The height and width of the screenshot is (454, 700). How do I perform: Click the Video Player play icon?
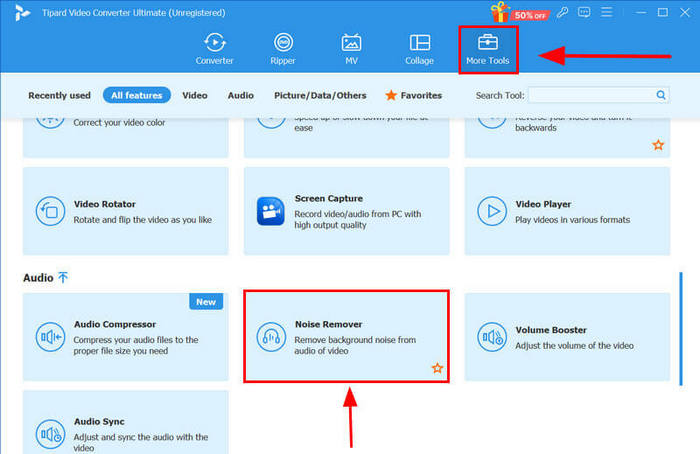point(492,211)
